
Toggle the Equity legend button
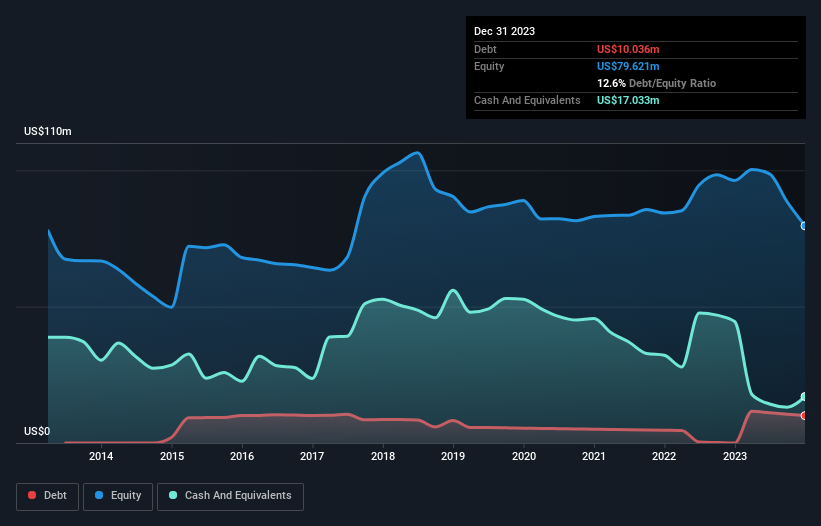(118, 496)
